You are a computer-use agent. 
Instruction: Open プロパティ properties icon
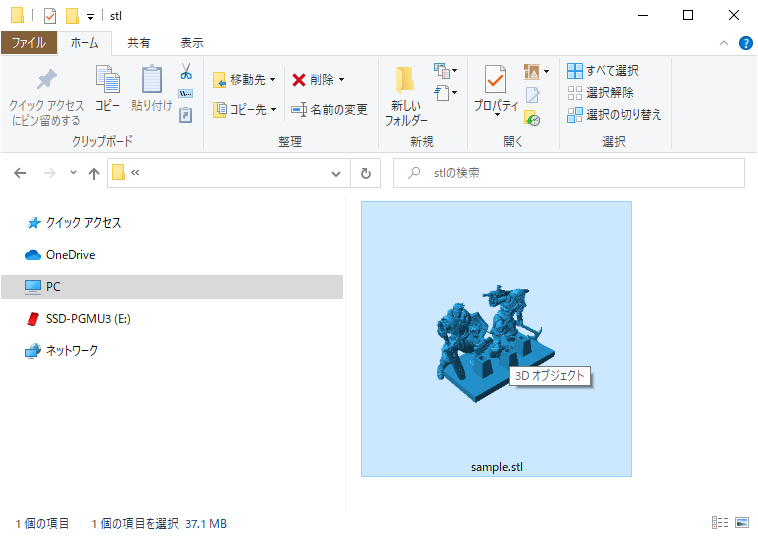click(496, 79)
